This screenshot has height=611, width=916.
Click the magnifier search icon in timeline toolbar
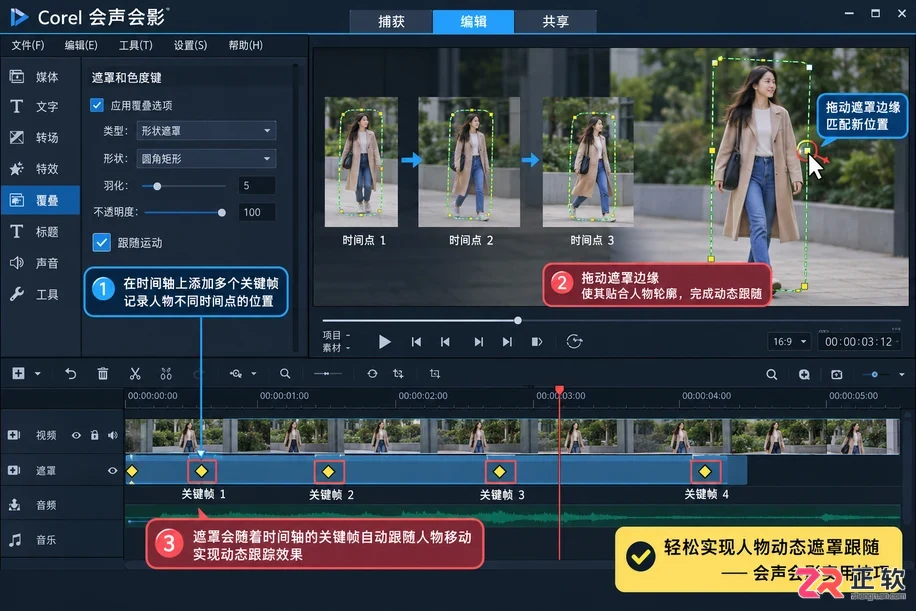point(285,374)
